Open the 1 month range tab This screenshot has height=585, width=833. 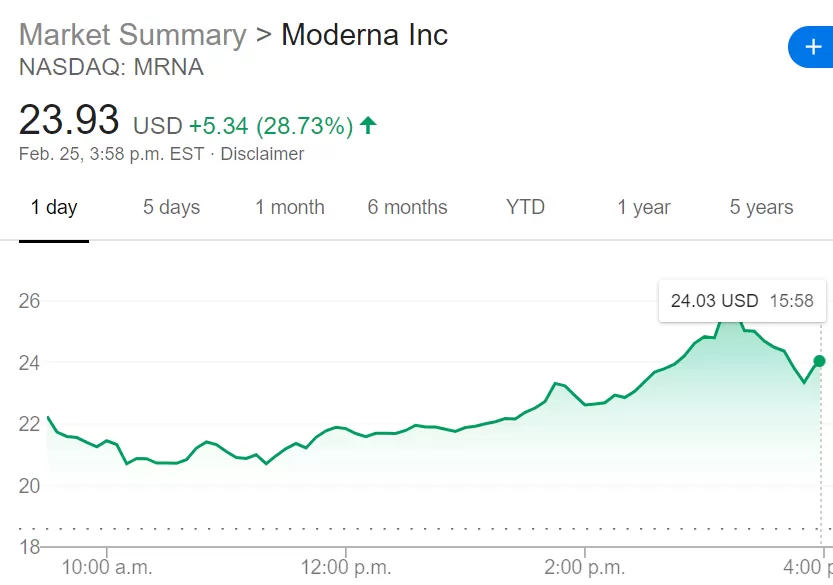[290, 207]
